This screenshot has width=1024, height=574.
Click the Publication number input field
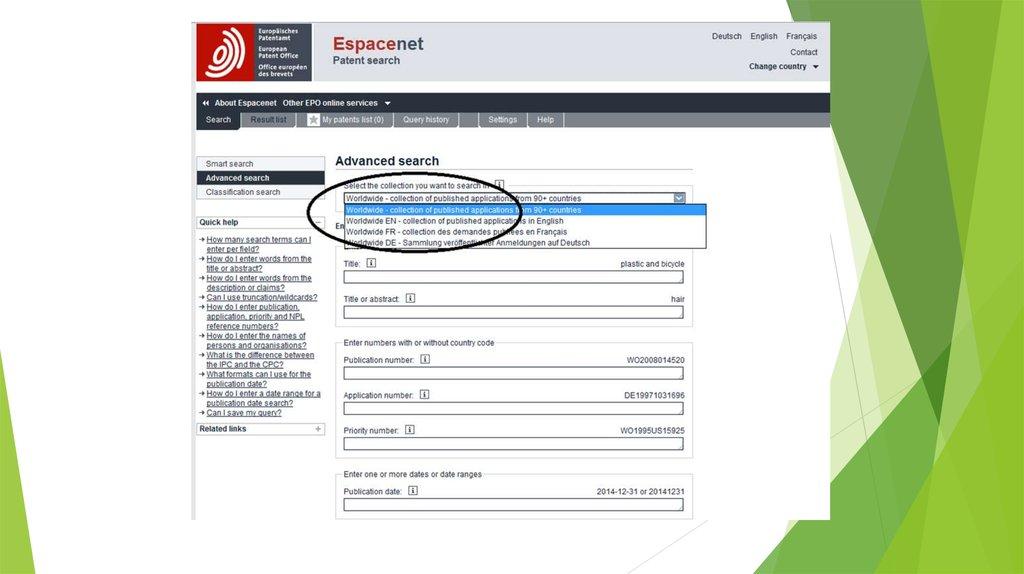(x=513, y=373)
